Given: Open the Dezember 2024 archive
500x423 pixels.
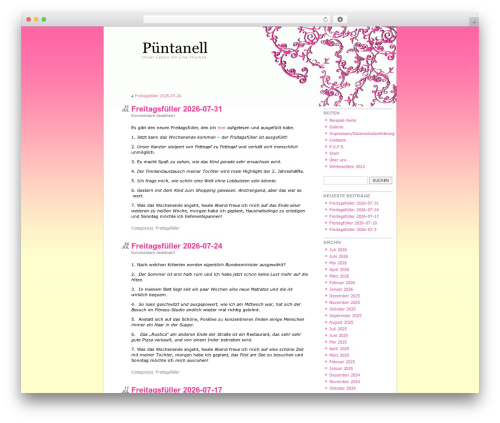Looking at the screenshot, I should [x=344, y=375].
